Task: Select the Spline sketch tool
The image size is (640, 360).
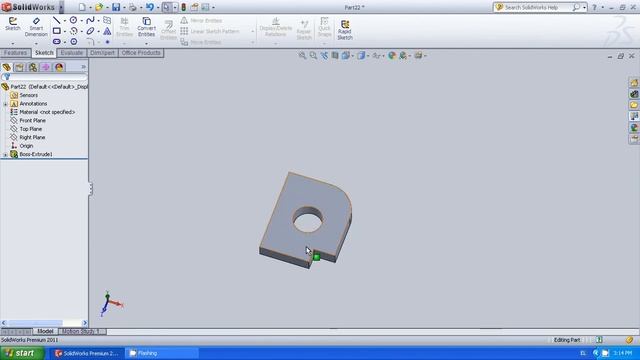Action: 90,20
